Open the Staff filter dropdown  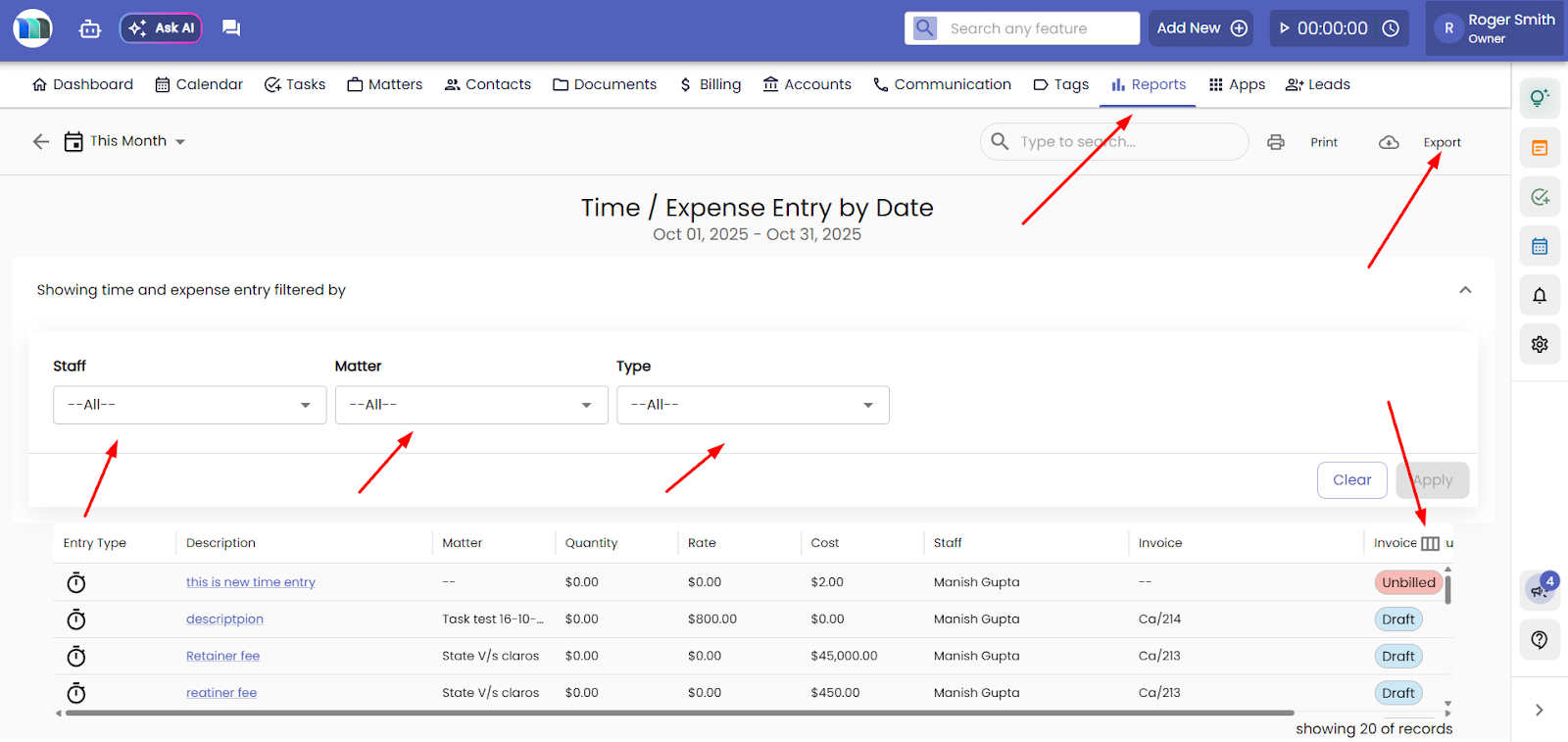coord(189,405)
